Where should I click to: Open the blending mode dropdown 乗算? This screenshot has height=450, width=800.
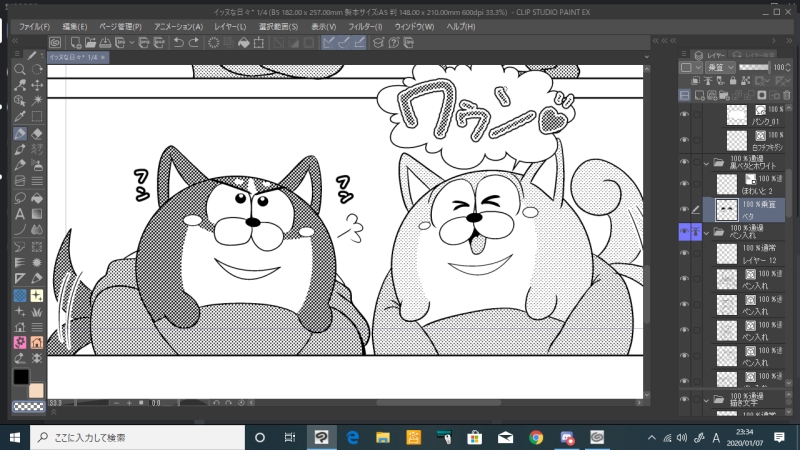(720, 67)
